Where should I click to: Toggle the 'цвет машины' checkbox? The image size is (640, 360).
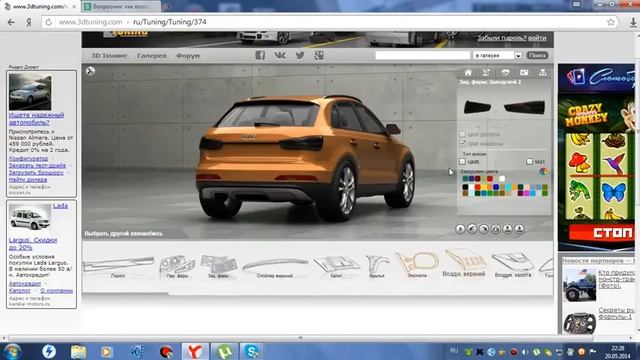tap(462, 143)
